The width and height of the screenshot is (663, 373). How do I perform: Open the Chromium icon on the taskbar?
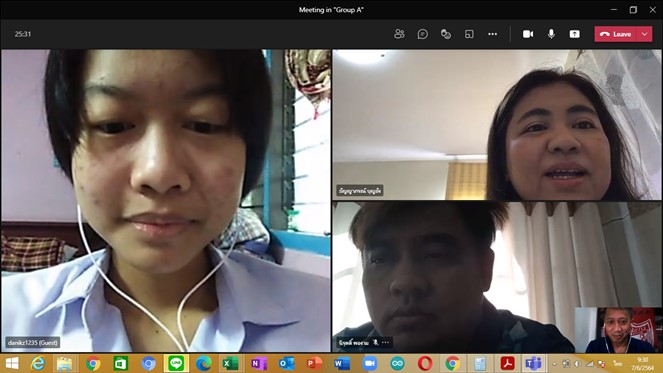click(148, 363)
